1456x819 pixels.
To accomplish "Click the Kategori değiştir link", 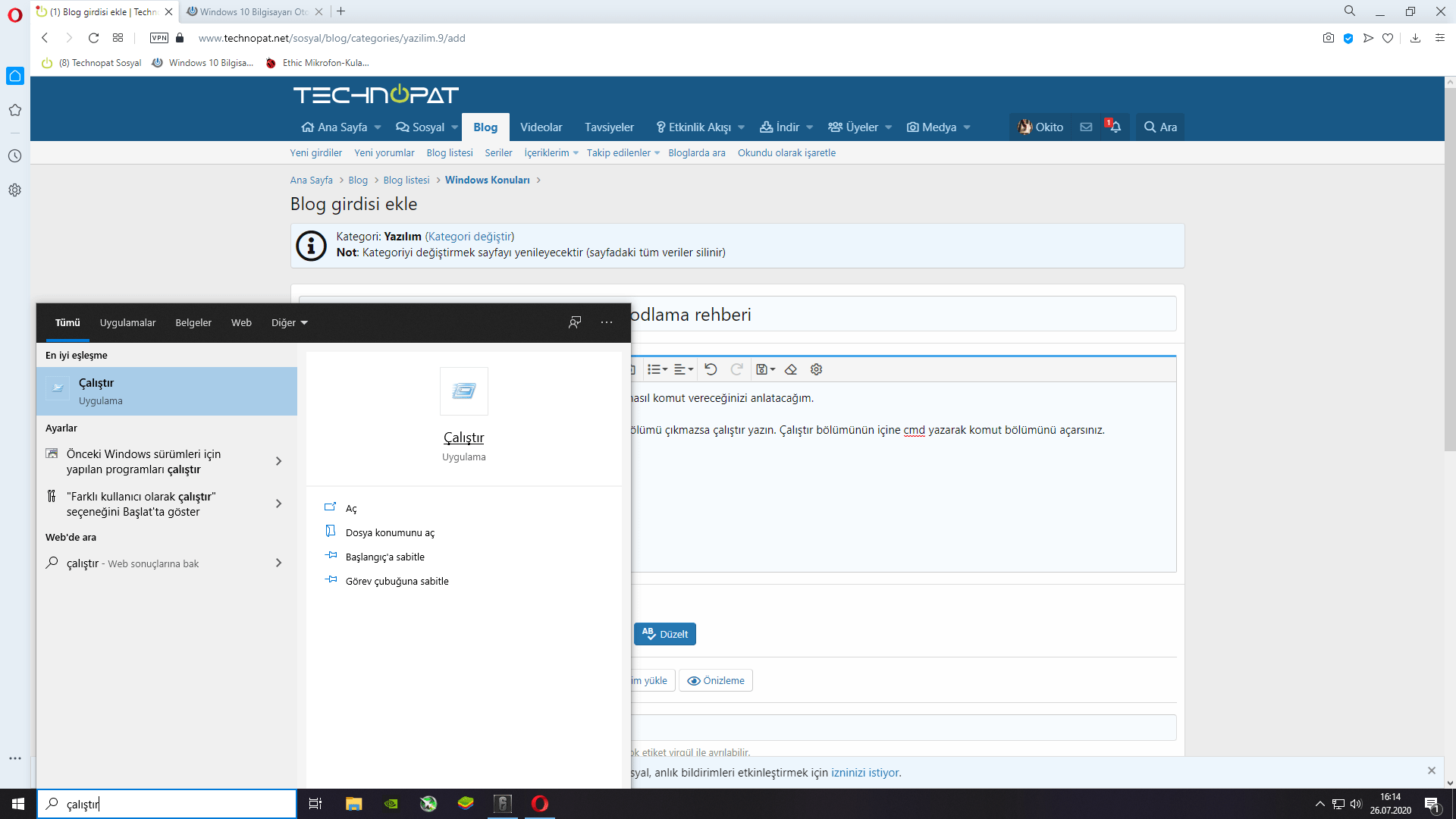I will click(x=469, y=237).
